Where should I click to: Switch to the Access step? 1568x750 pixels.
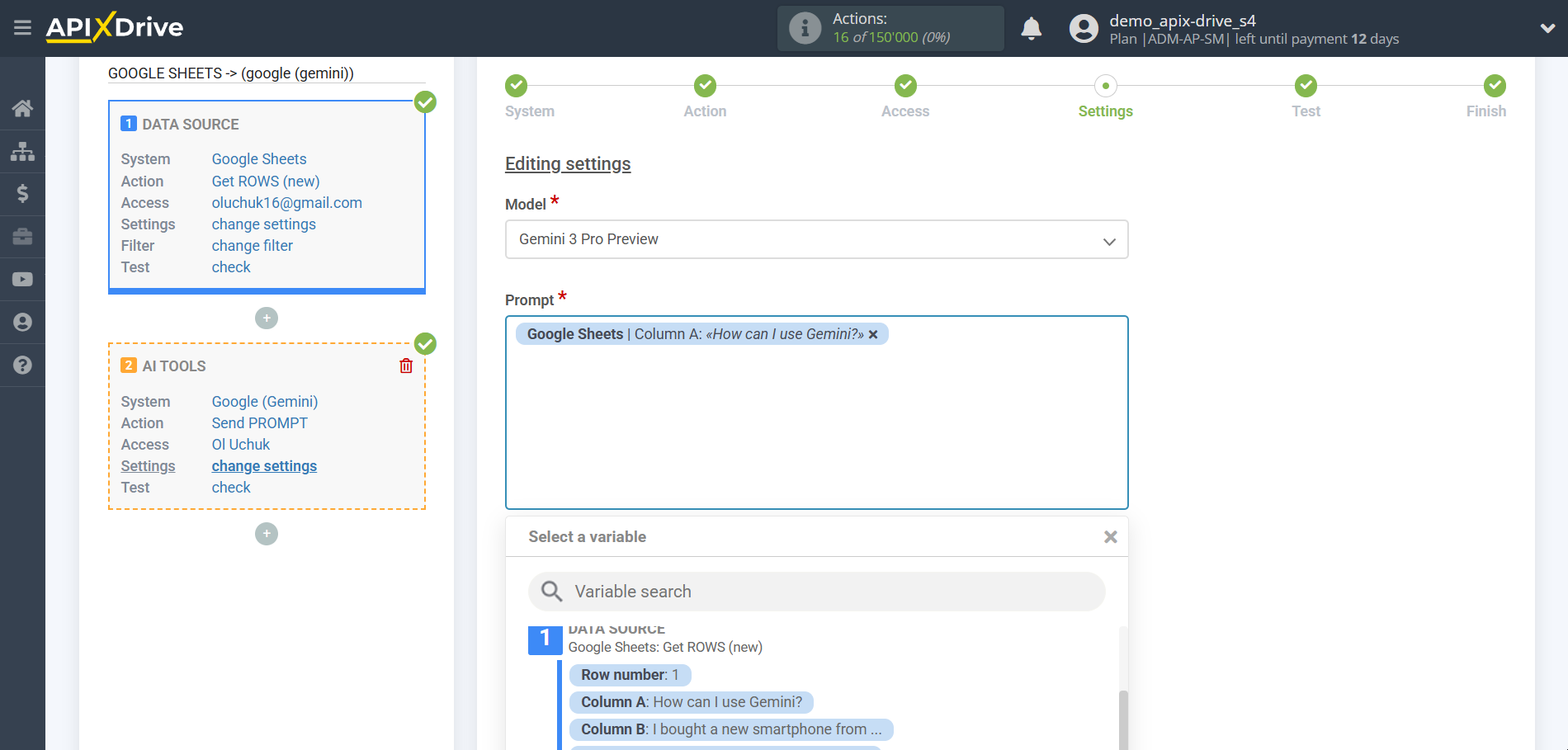pos(904,97)
